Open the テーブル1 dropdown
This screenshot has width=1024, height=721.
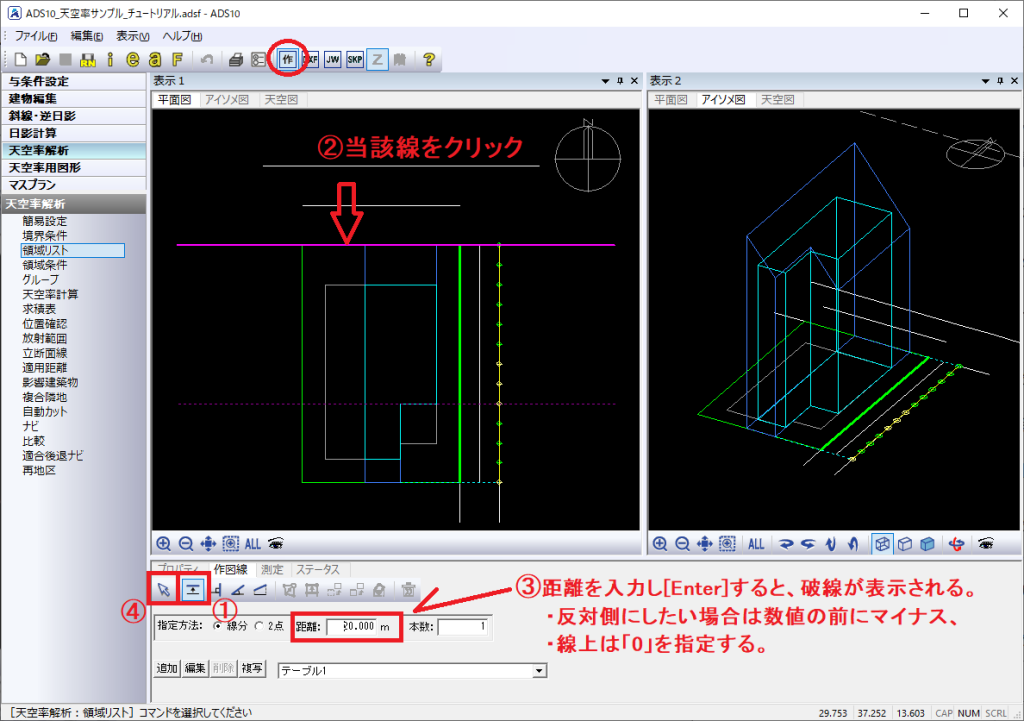click(x=539, y=671)
